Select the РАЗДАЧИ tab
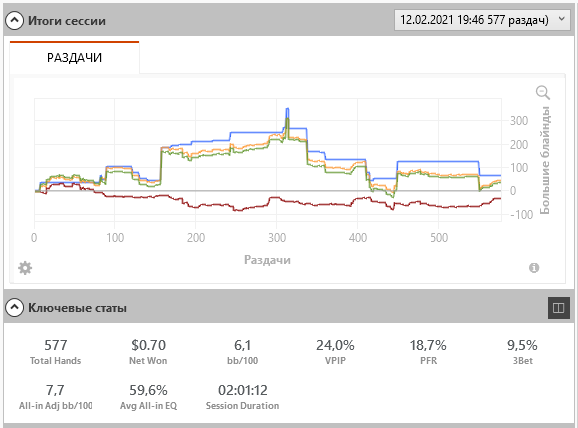 74,58
